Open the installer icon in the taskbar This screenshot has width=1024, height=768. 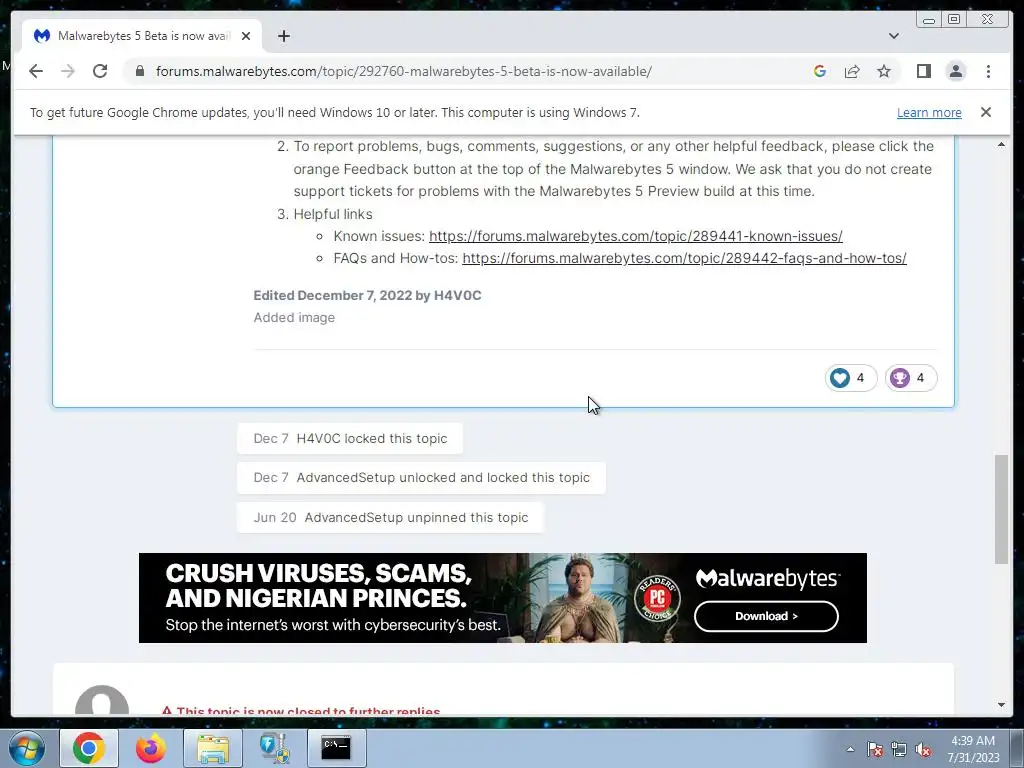click(274, 748)
